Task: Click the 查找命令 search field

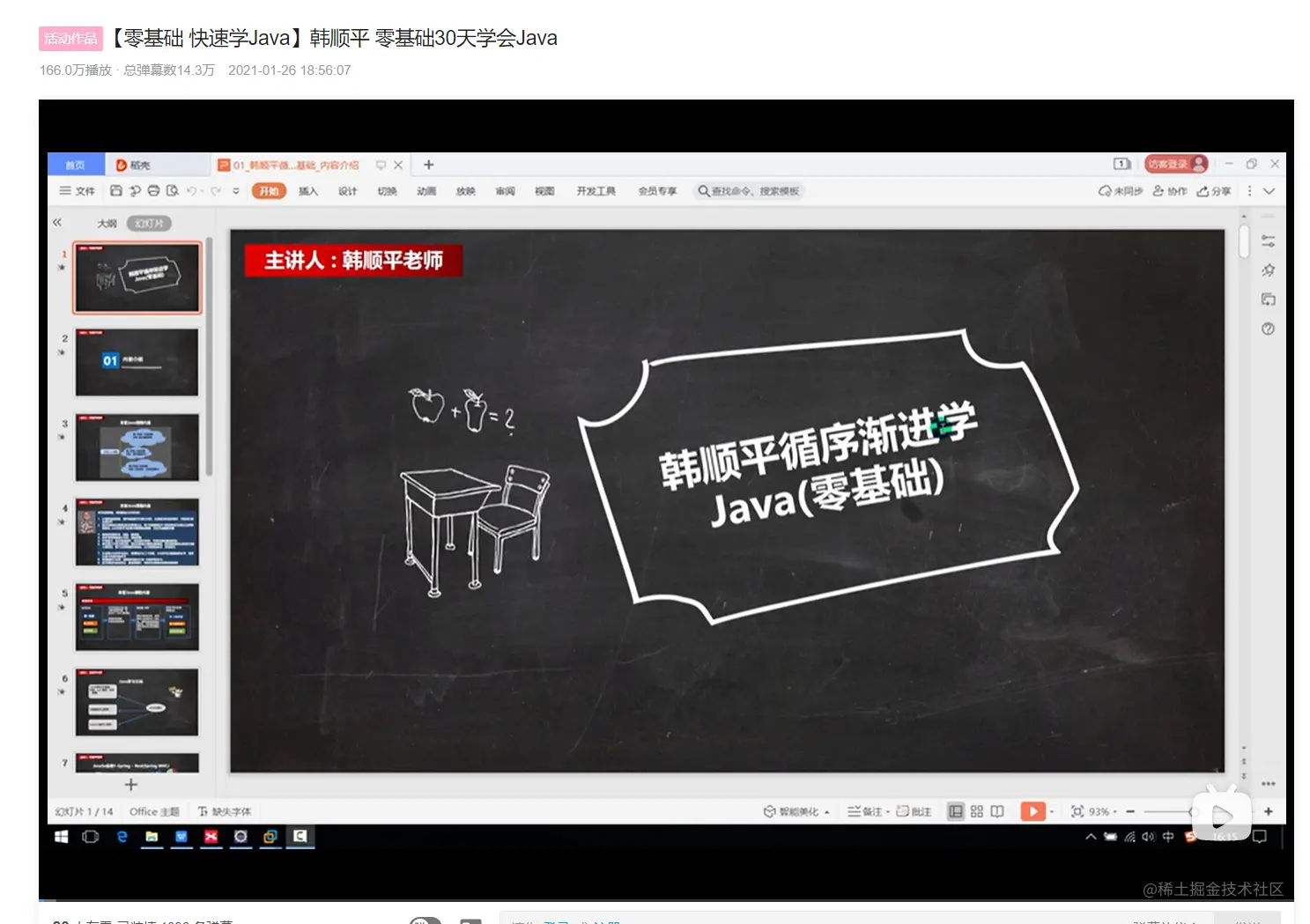Action: [x=749, y=191]
